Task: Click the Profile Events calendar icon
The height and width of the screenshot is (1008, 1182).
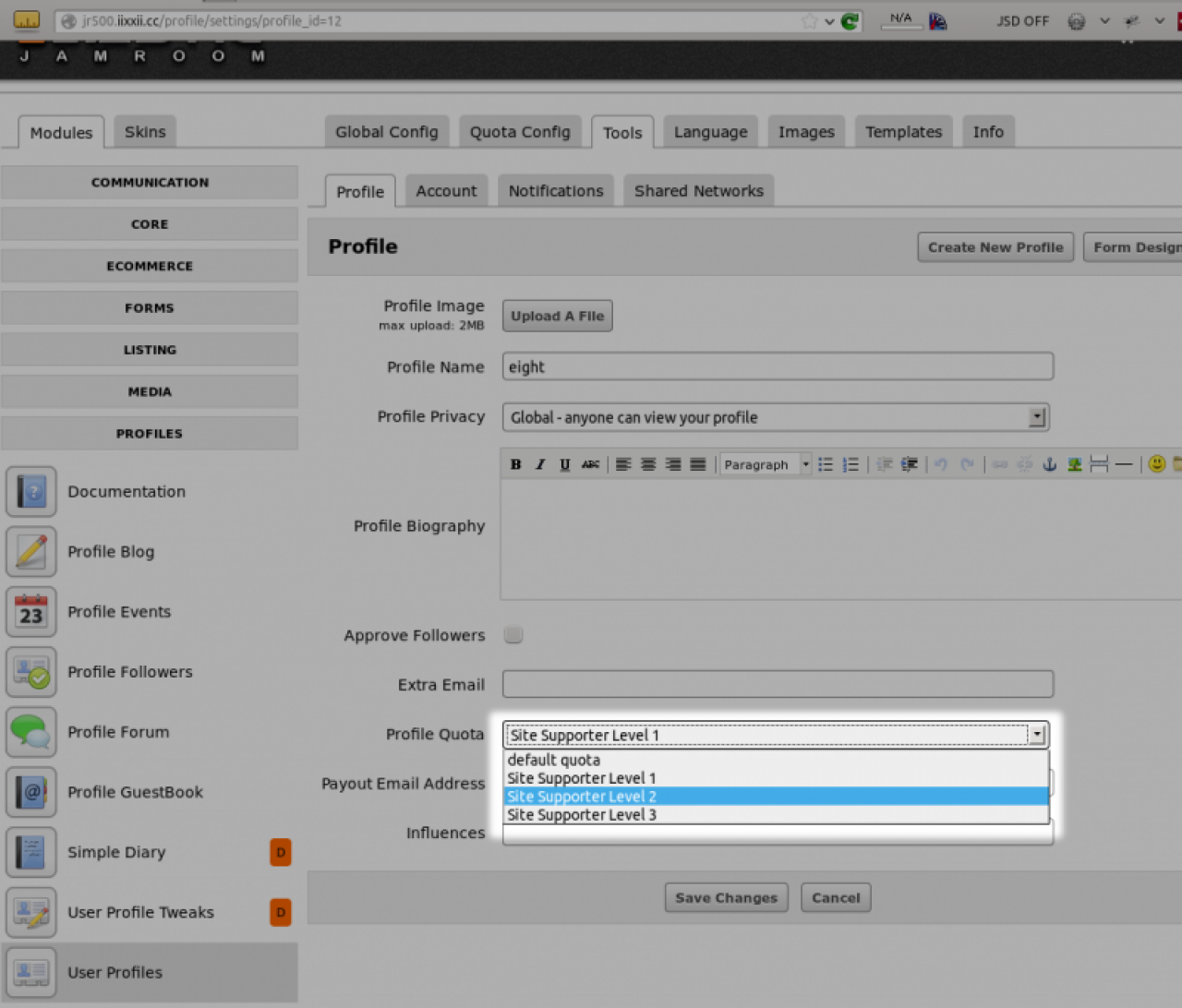Action: (31, 612)
